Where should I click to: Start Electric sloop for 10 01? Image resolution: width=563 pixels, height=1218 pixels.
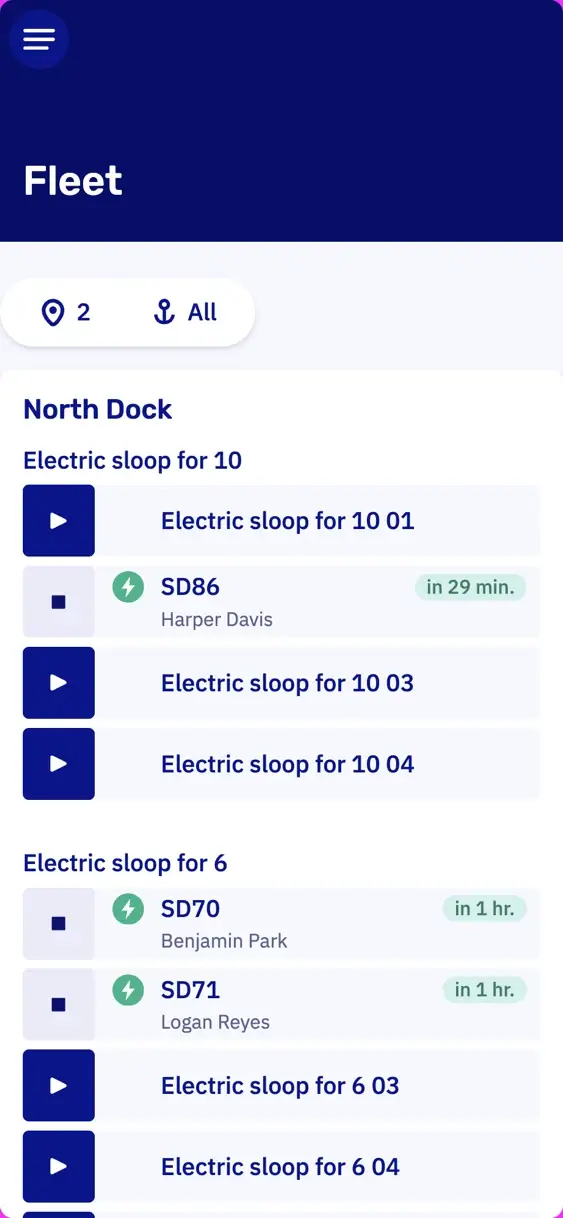(x=59, y=521)
